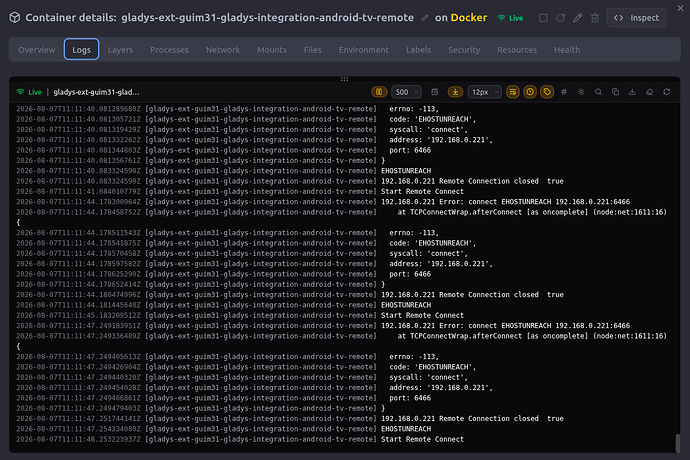Click 'errno: -113' line at 11:11:47.249405613Z
Viewport: 690px width, 460px height.
click(228, 357)
